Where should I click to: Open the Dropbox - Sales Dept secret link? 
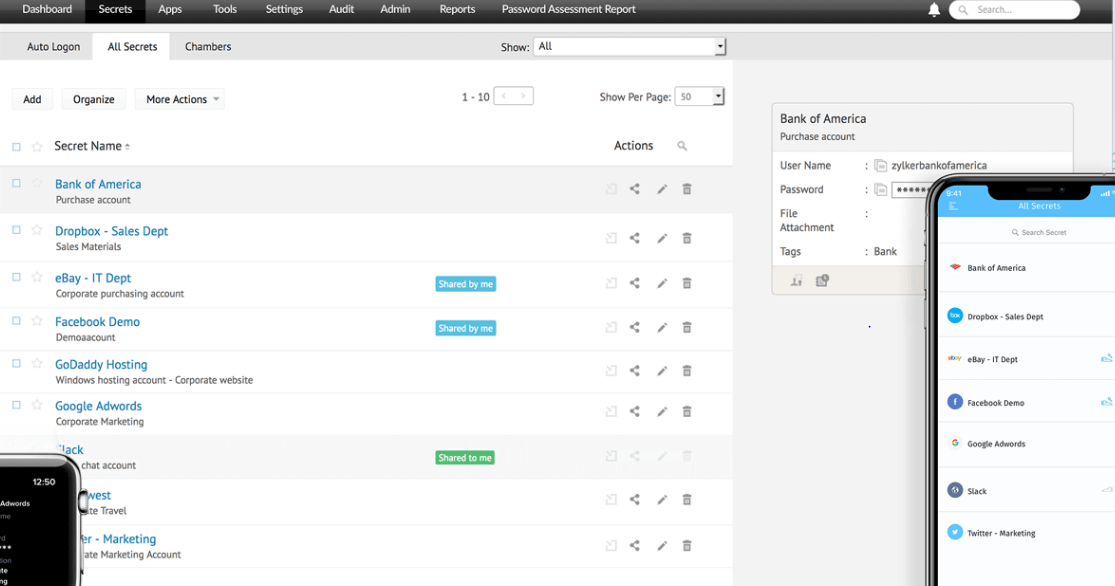pos(111,231)
